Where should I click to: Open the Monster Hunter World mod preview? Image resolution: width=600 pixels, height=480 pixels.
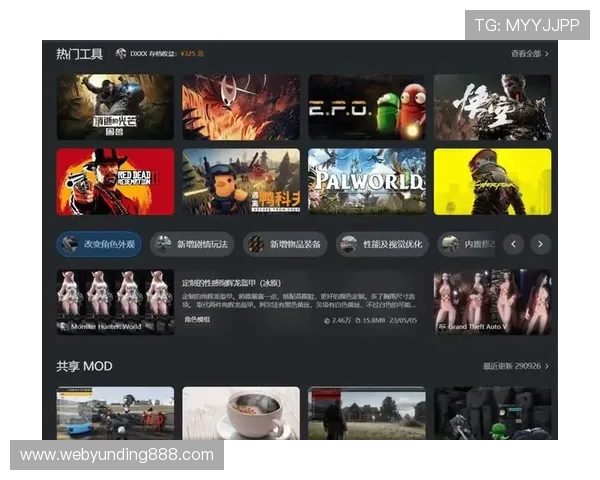coord(115,302)
